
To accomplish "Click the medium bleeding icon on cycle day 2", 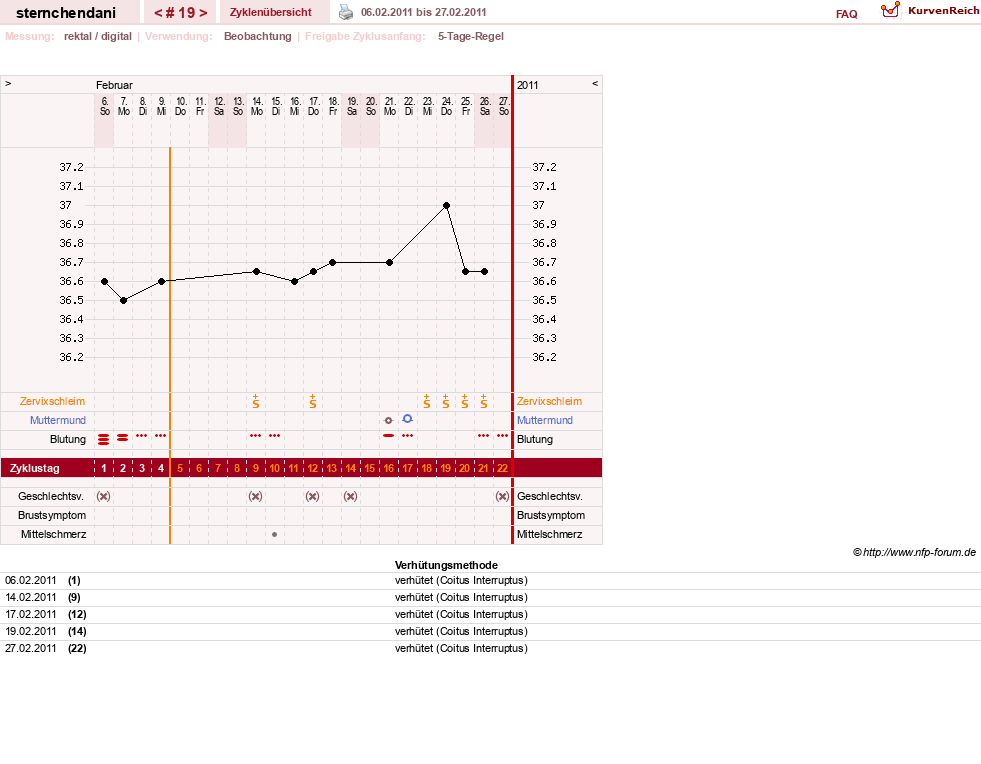I will pyautogui.click(x=123, y=437).
